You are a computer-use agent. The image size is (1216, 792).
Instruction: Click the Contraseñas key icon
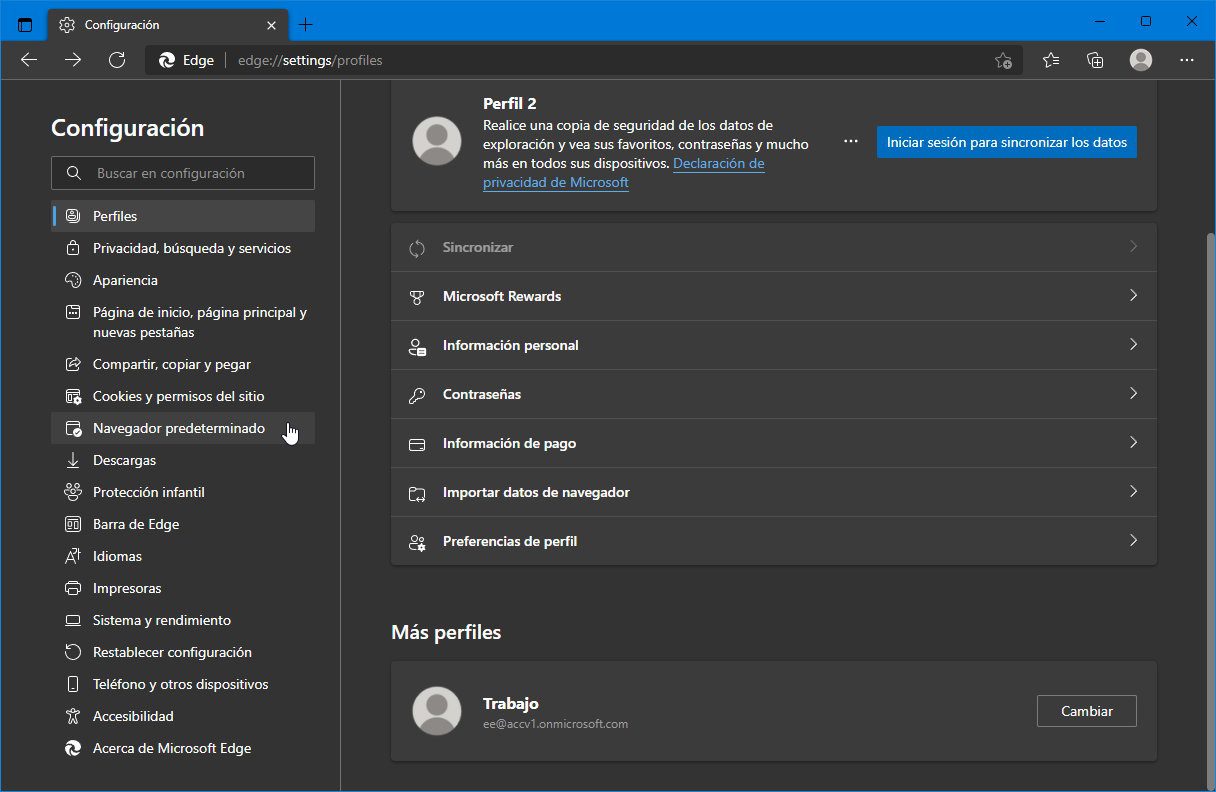417,395
